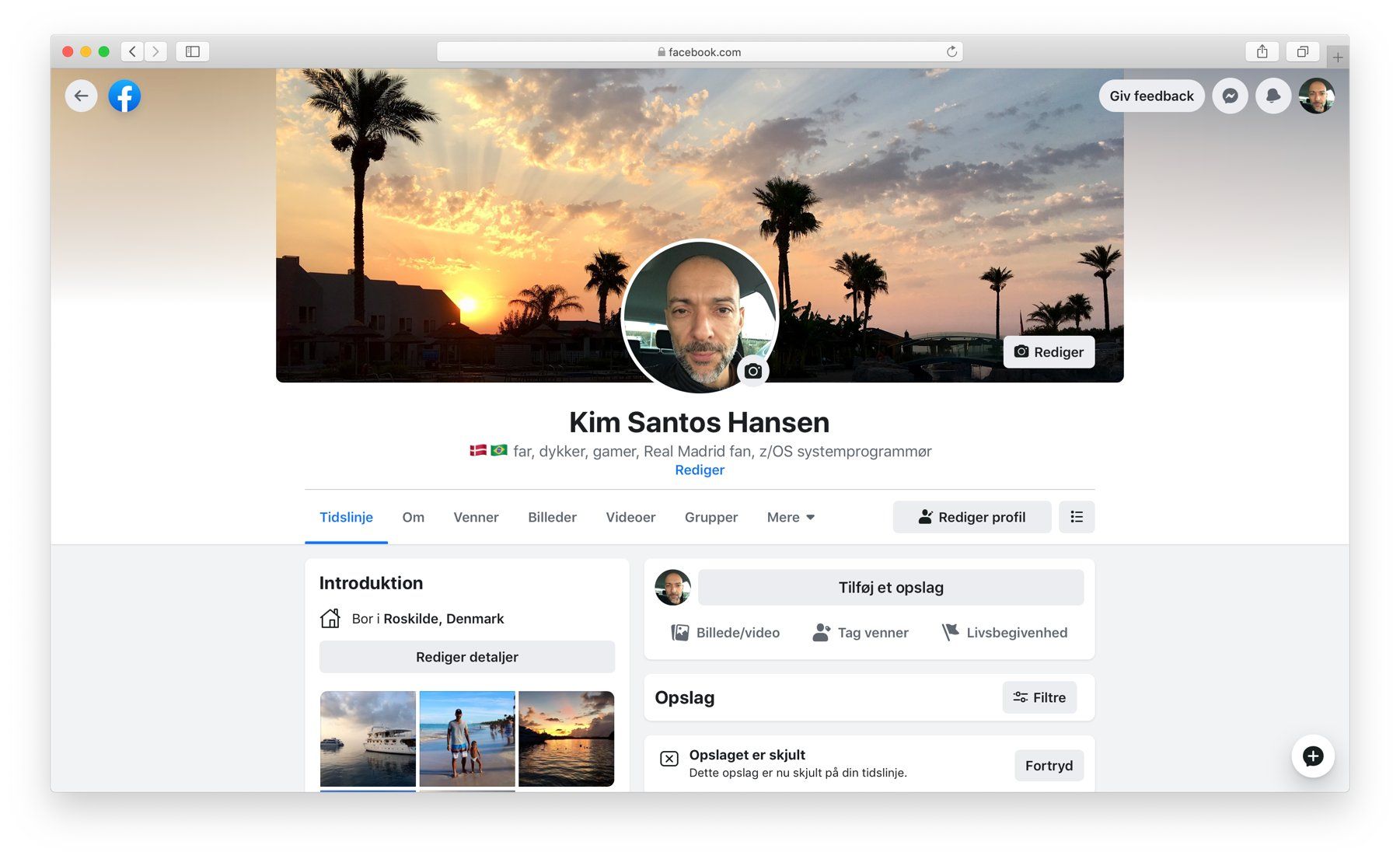
Task: Open Messenger from the top toolbar
Action: pos(1231,96)
